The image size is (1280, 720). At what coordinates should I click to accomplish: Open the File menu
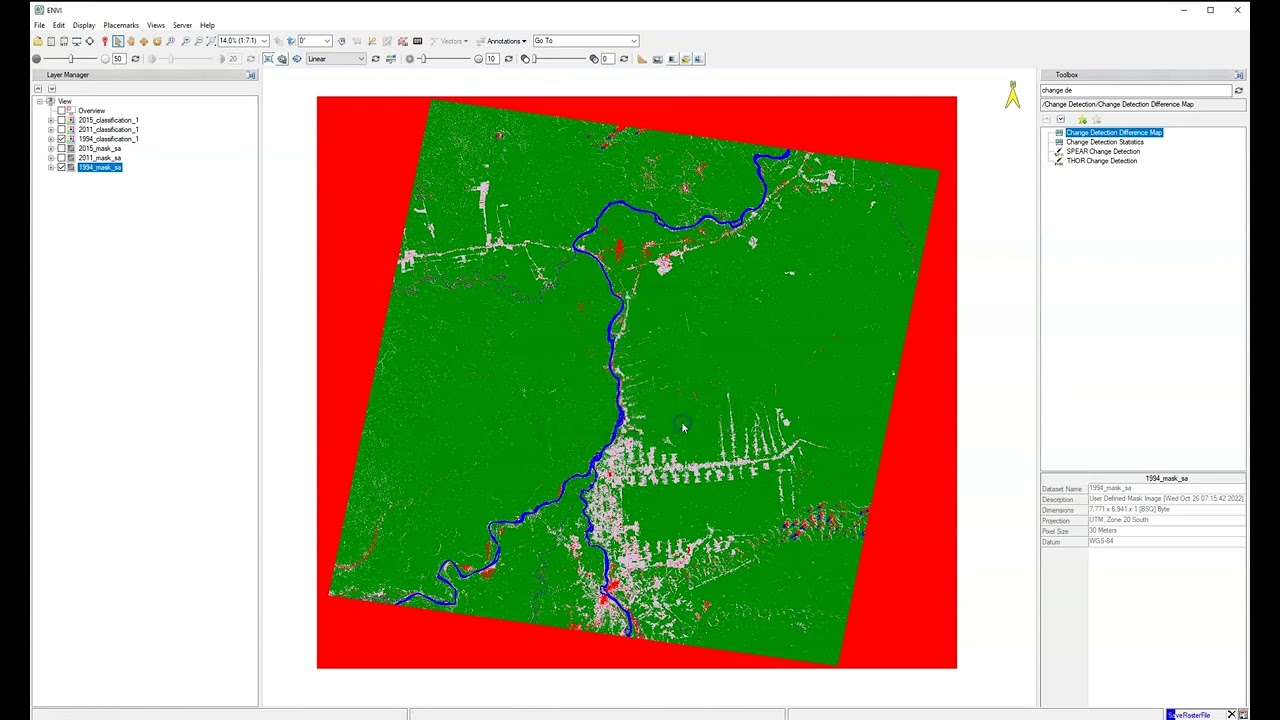click(x=39, y=25)
